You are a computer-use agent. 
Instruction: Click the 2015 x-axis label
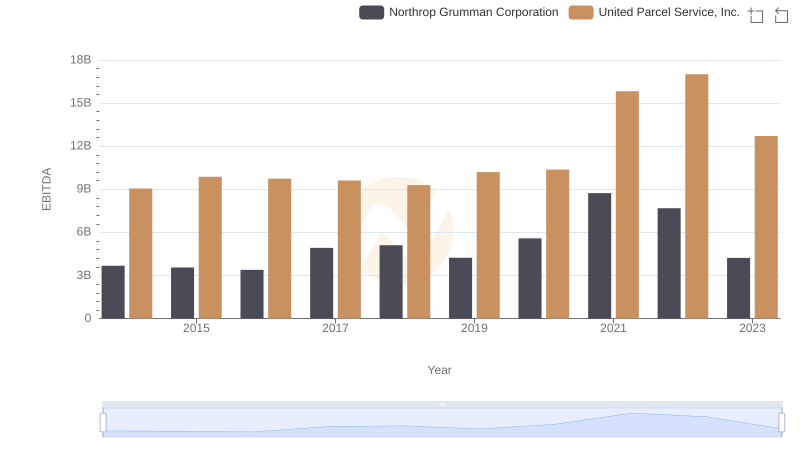196,328
